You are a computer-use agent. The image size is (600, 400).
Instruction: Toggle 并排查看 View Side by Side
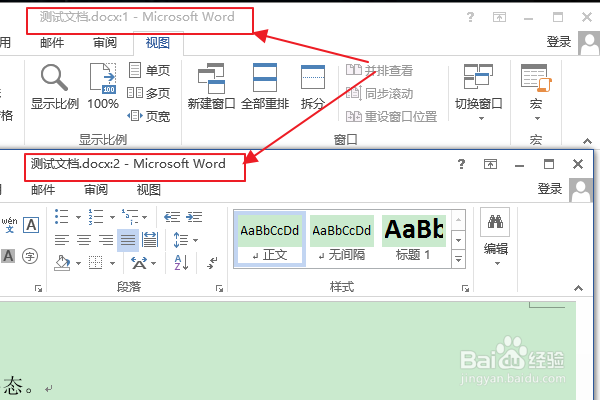(380, 70)
